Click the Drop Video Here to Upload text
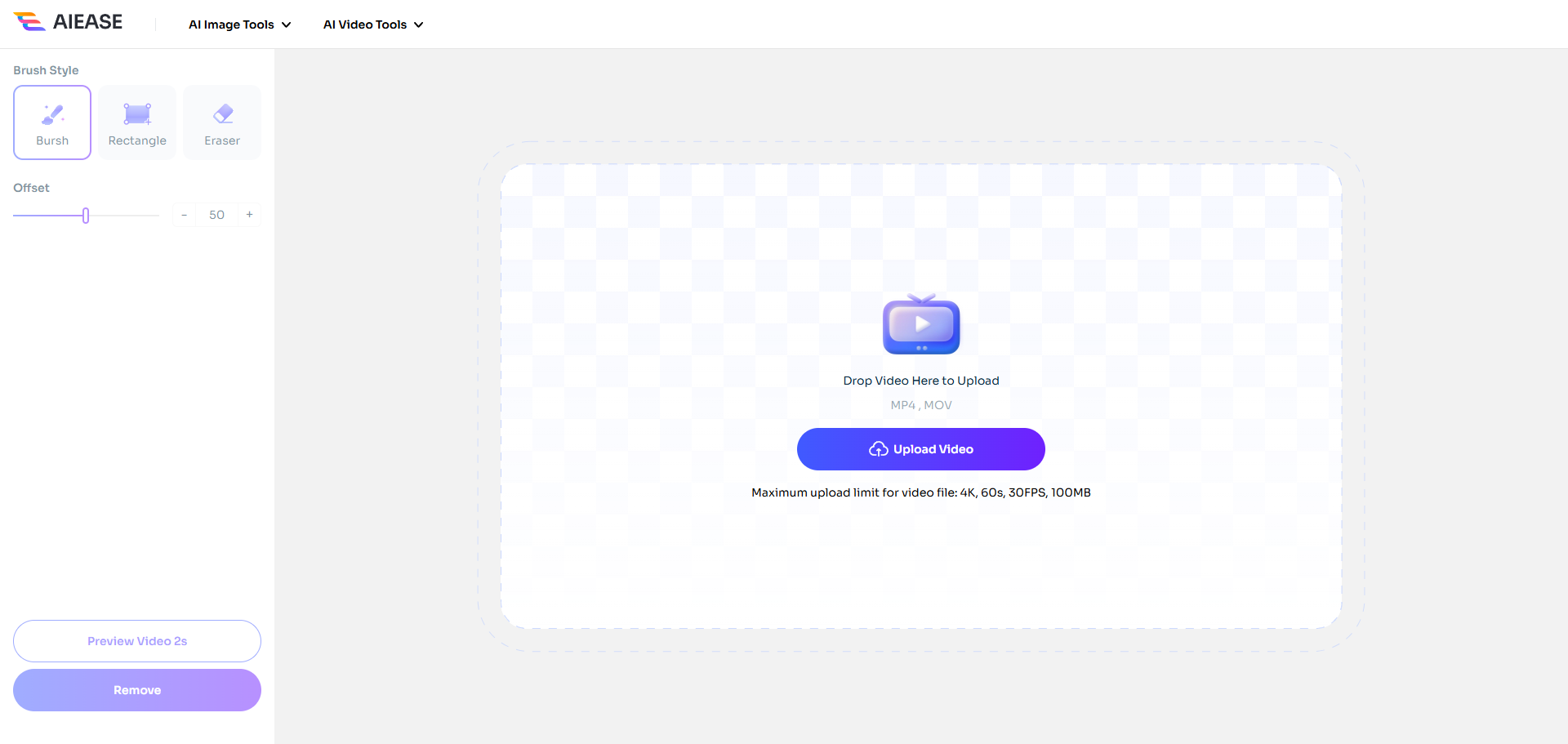This screenshot has height=744, width=1568. click(921, 381)
